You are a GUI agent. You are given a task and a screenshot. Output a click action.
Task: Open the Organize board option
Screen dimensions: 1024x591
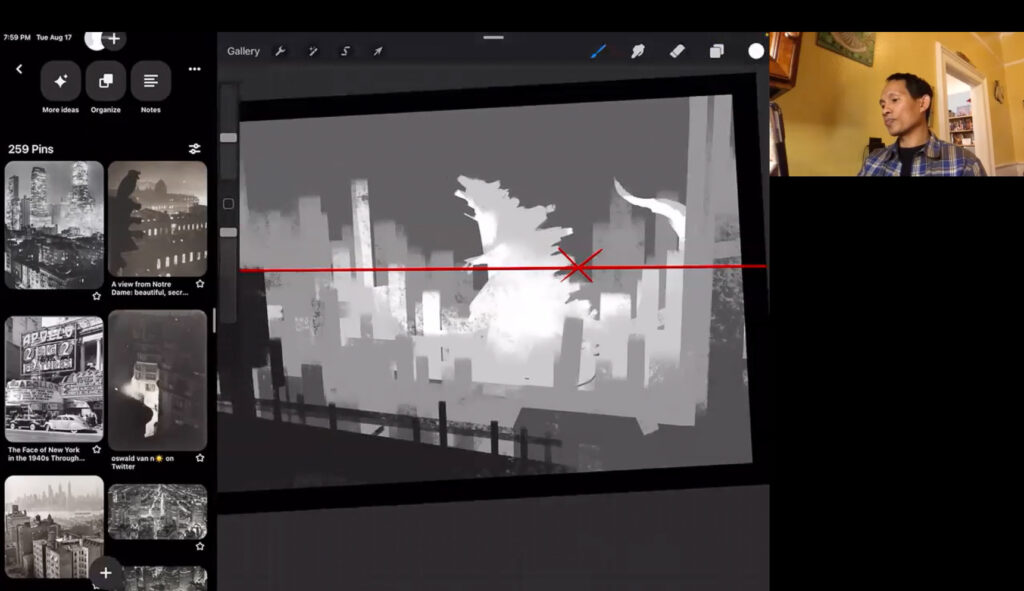click(x=106, y=81)
